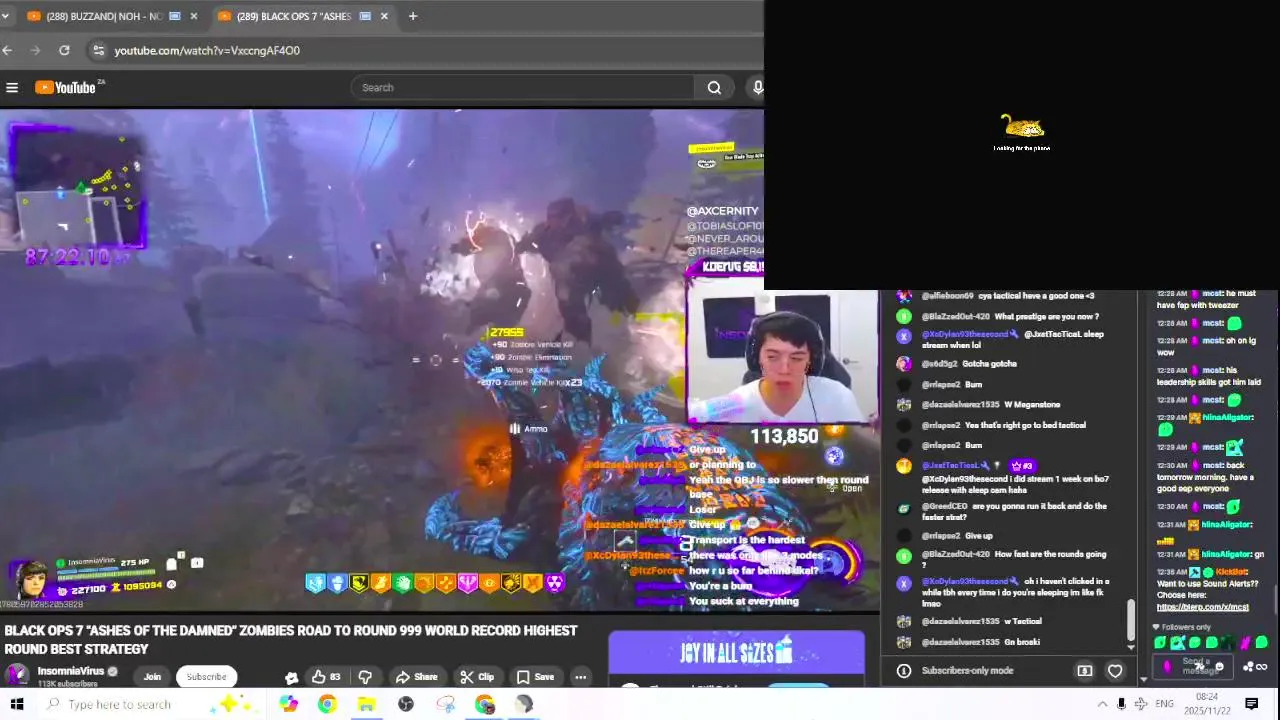
Task: Subscribe to InsomniaVirus channel
Action: tap(206, 677)
